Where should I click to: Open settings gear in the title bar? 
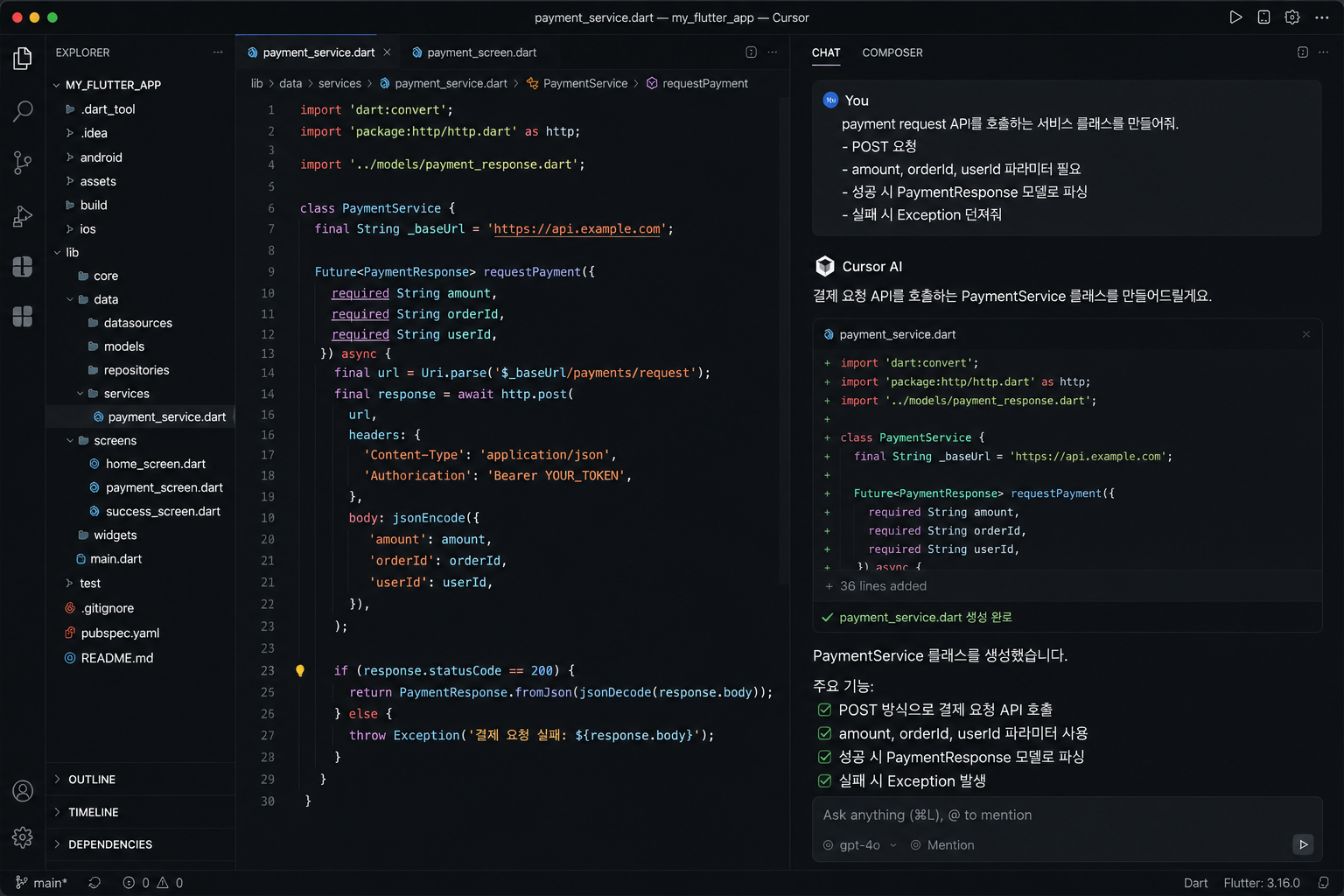[x=1292, y=17]
